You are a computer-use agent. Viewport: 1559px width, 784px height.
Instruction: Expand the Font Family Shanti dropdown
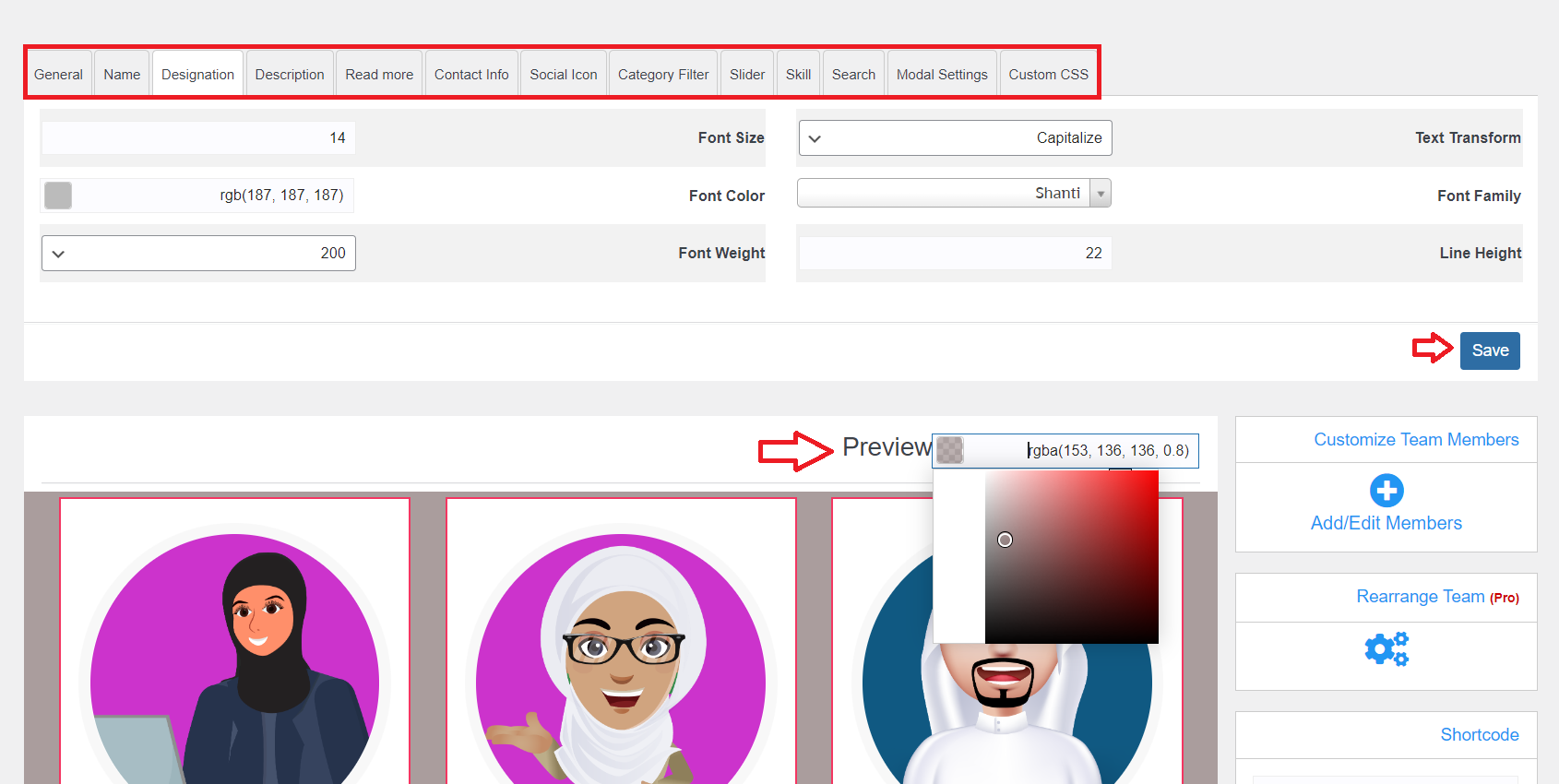tap(954, 194)
